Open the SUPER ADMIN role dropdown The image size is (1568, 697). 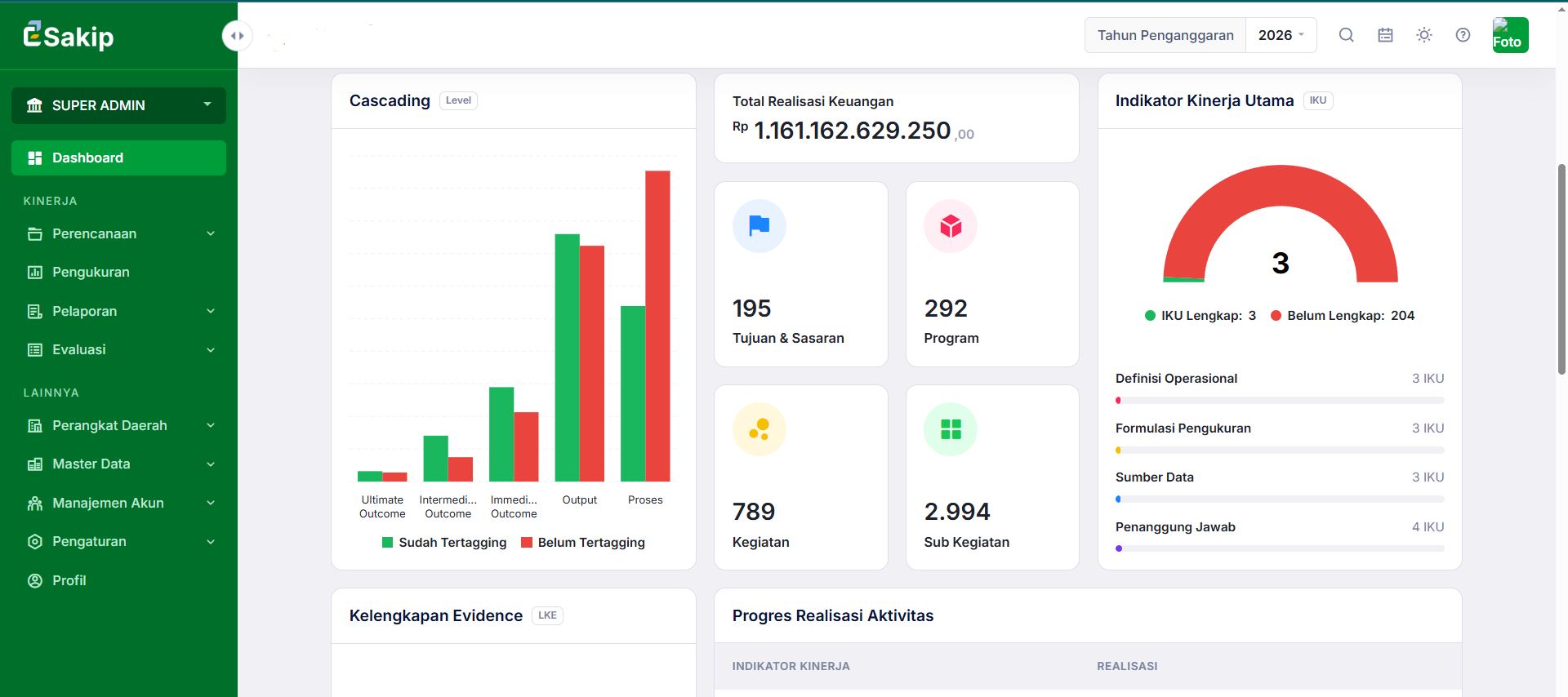coord(118,105)
